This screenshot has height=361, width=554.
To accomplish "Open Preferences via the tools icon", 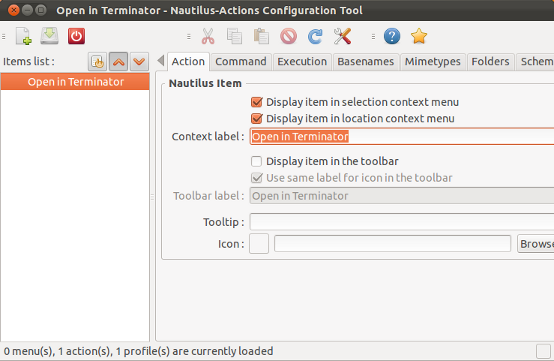I will coord(342,36).
